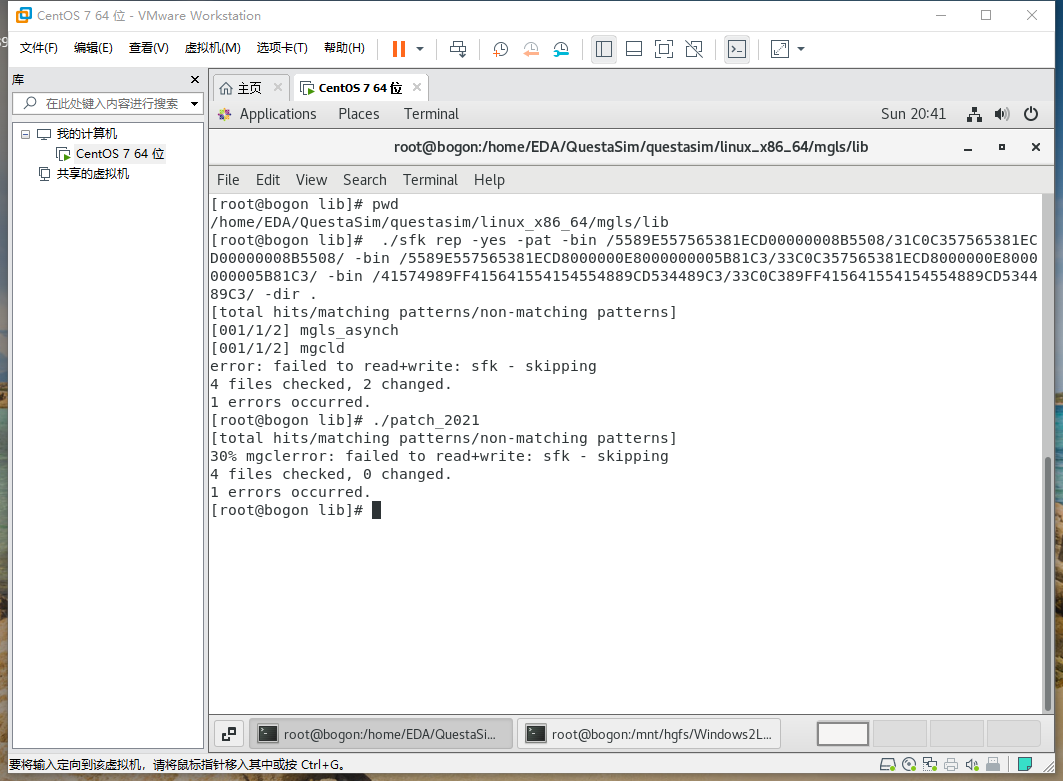Image resolution: width=1063 pixels, height=781 pixels.
Task: Enter full screen mode
Action: 664,49
